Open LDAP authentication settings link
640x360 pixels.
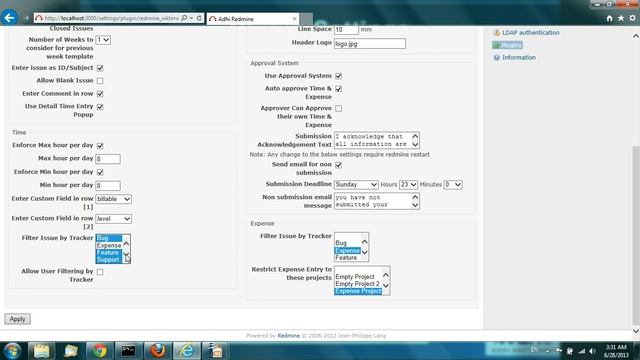[x=530, y=32]
